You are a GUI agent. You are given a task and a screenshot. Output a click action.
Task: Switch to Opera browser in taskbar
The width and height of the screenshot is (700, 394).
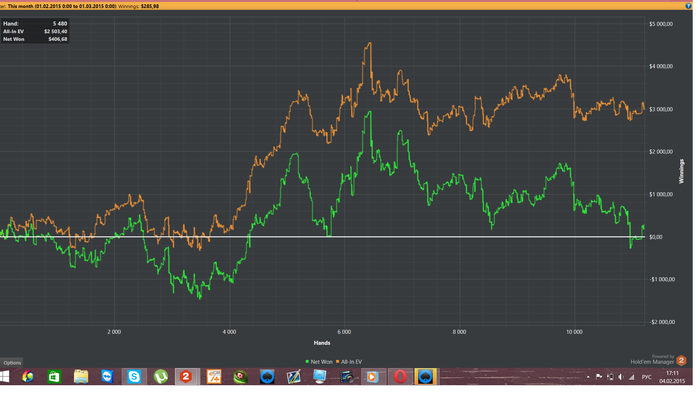point(400,377)
